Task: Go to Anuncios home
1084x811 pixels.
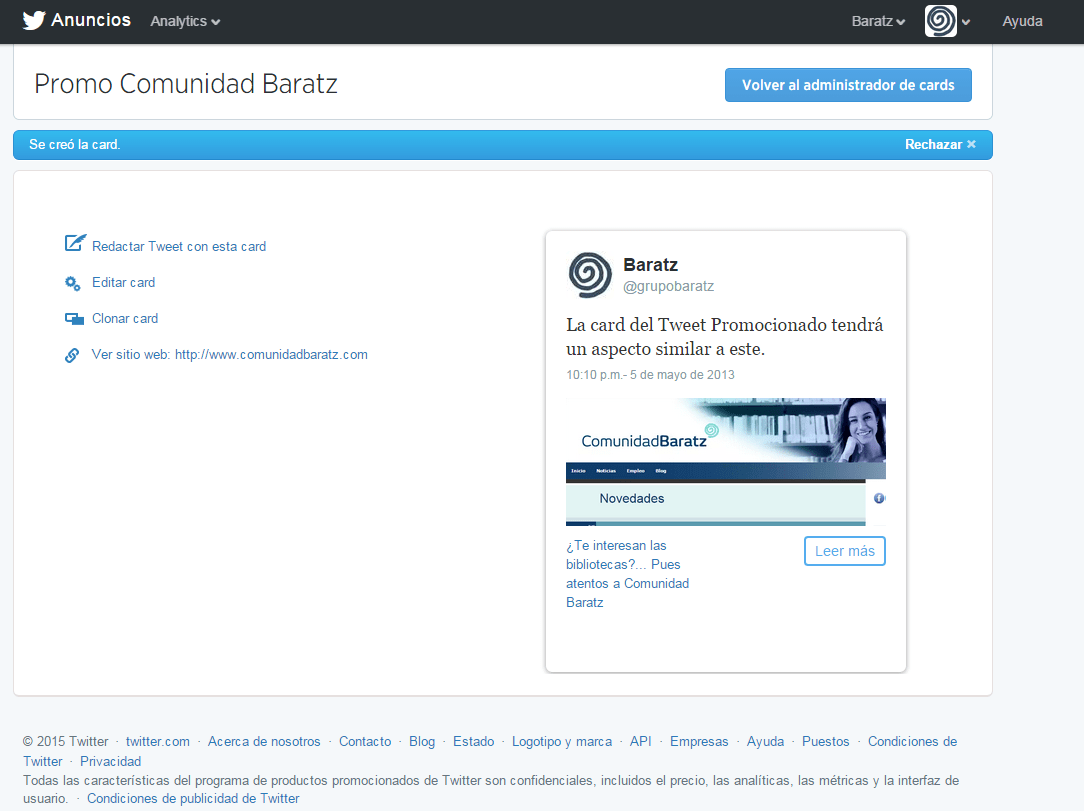Action: (x=91, y=20)
